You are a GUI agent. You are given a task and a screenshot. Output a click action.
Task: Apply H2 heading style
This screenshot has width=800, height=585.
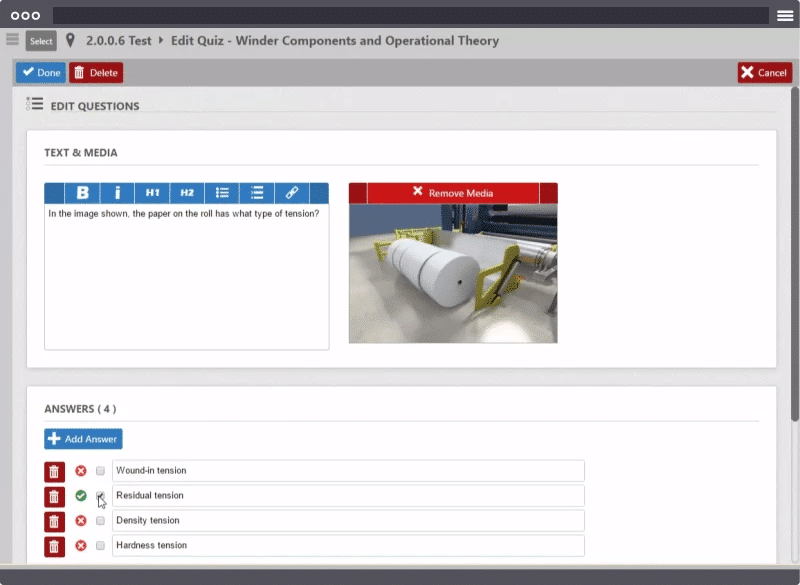point(187,193)
